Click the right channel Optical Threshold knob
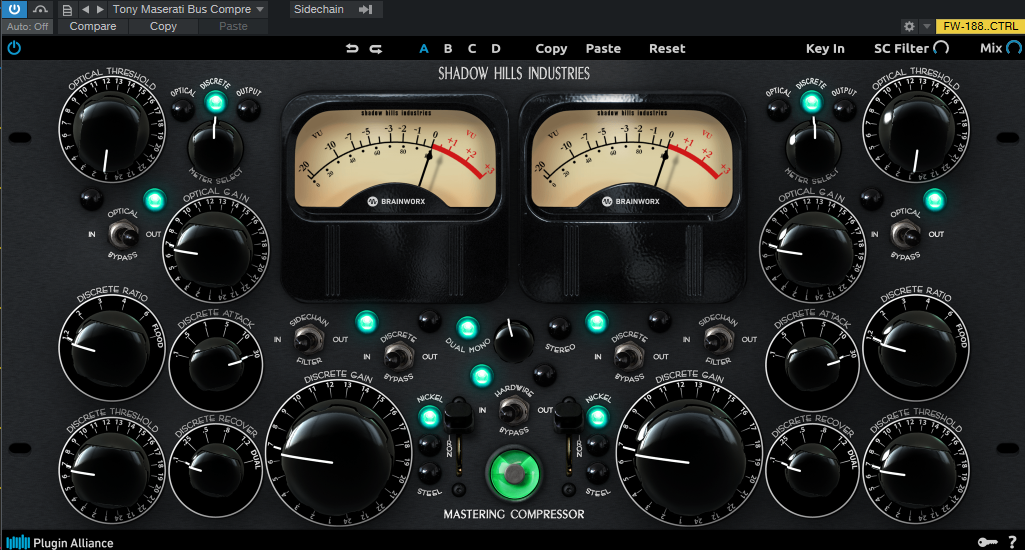The image size is (1025, 550). (915, 129)
